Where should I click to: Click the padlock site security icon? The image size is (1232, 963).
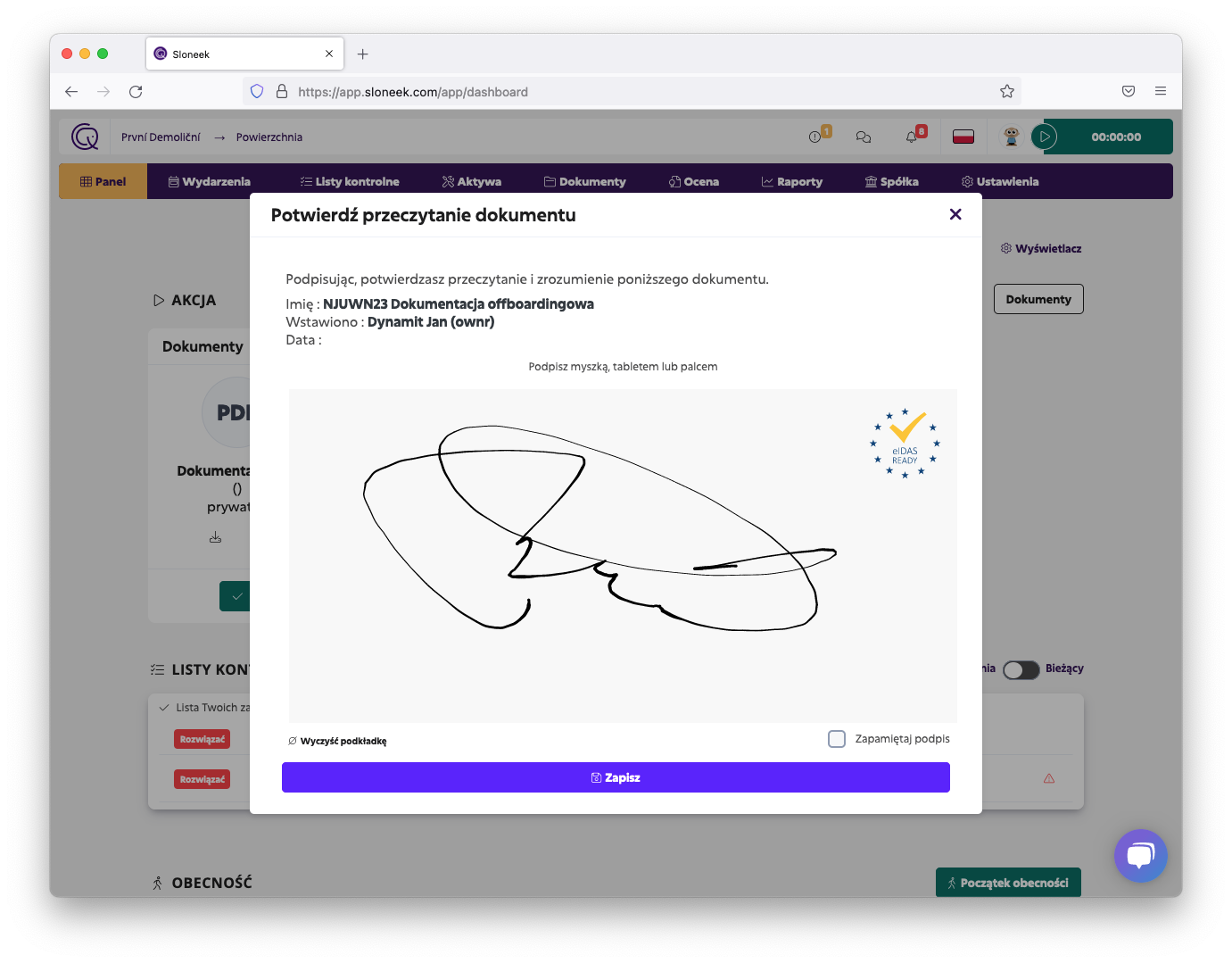(282, 91)
